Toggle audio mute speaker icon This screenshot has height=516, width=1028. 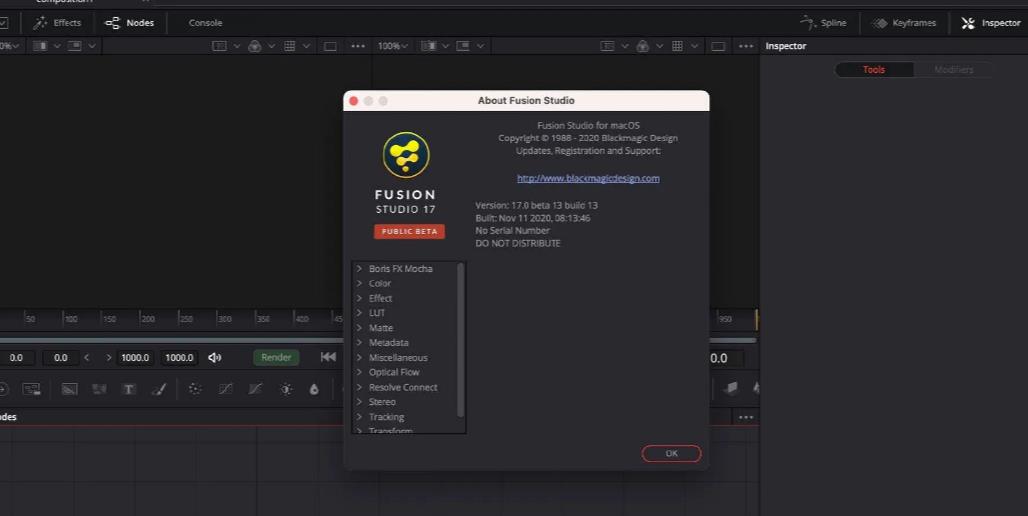pos(214,357)
